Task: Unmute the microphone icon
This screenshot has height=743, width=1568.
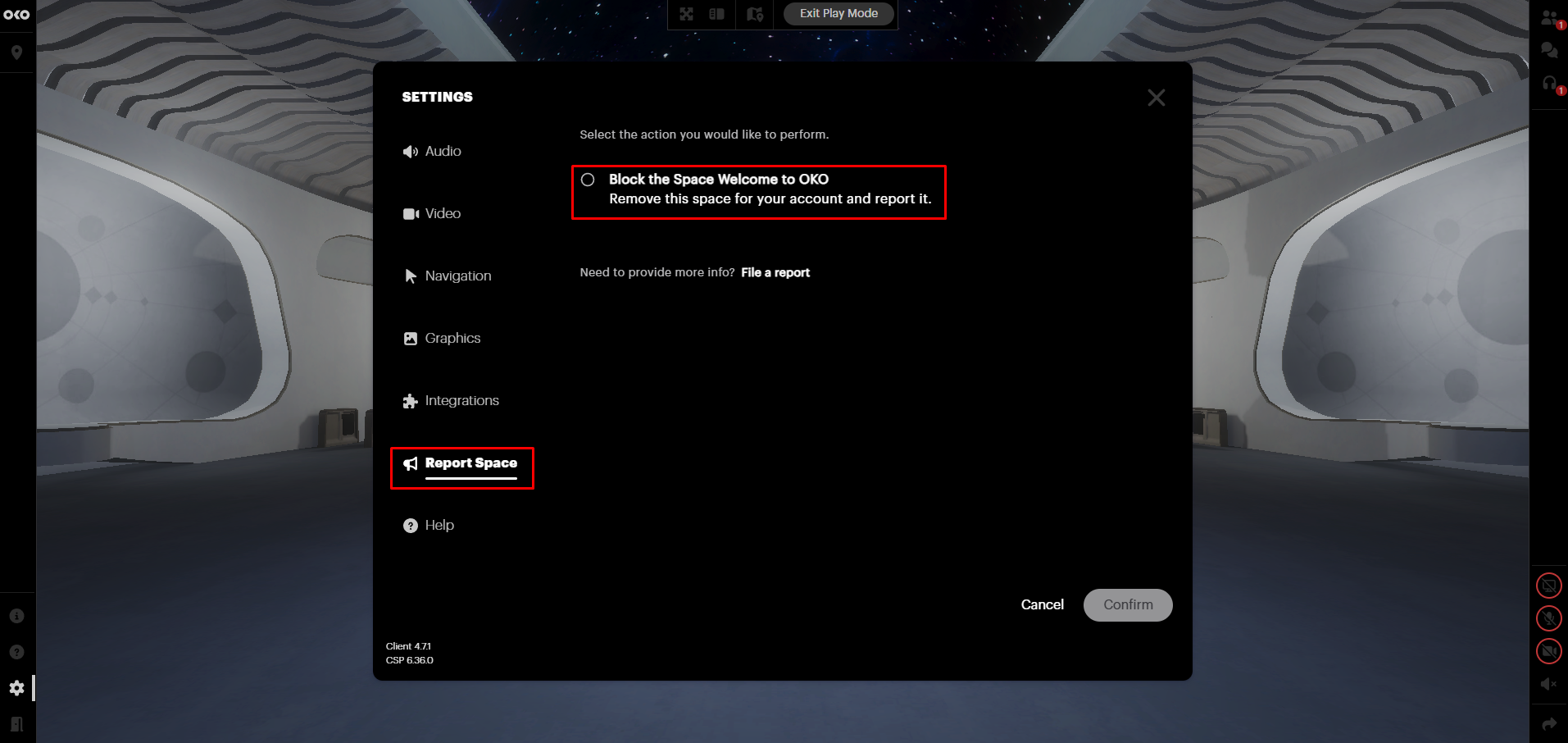Action: (1548, 618)
